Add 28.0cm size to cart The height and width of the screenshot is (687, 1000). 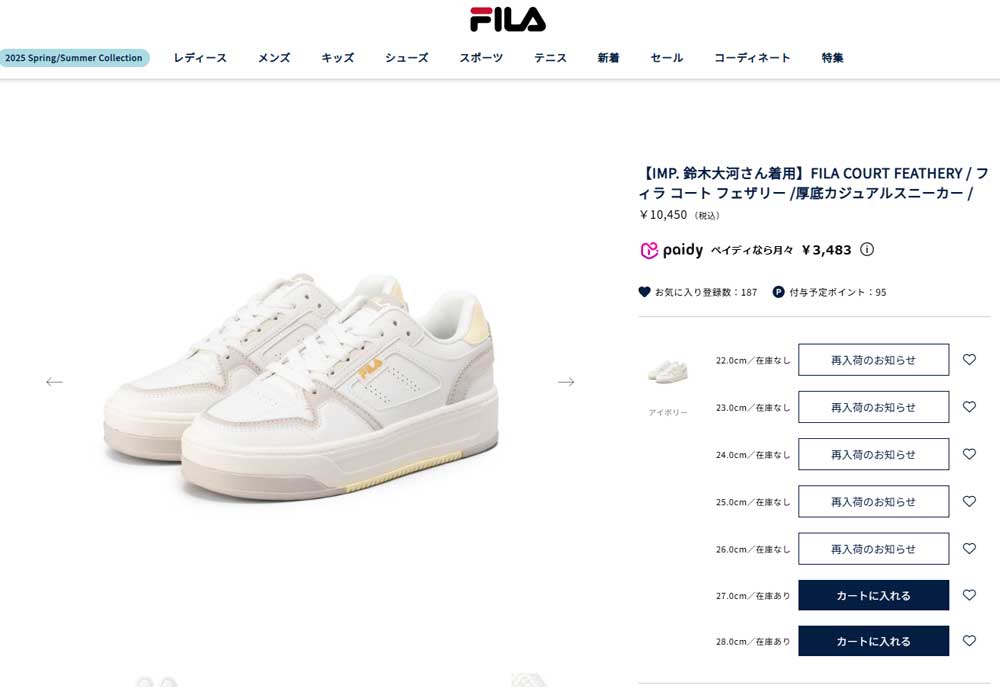873,641
